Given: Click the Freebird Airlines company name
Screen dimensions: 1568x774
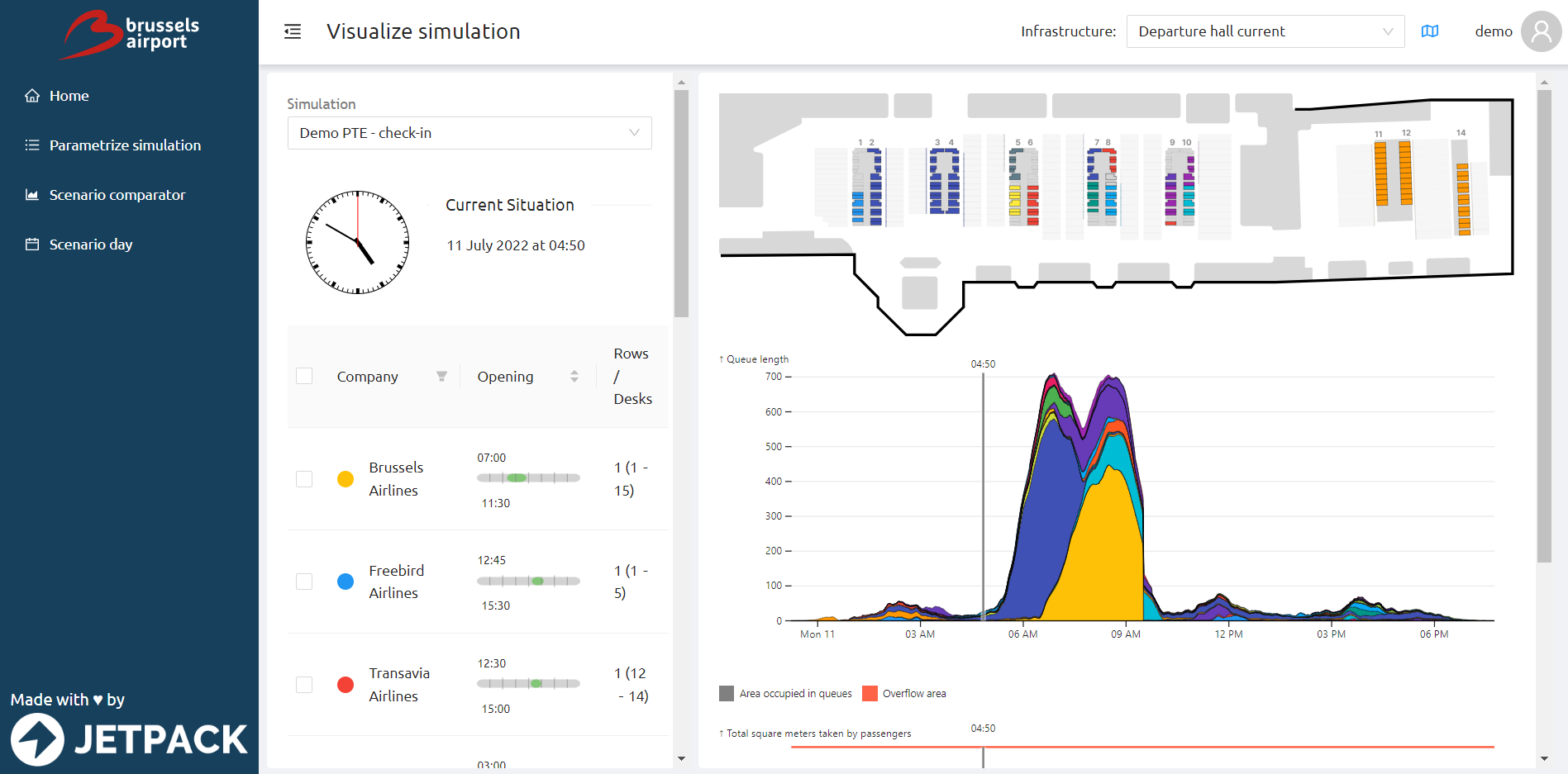Looking at the screenshot, I should 397,582.
